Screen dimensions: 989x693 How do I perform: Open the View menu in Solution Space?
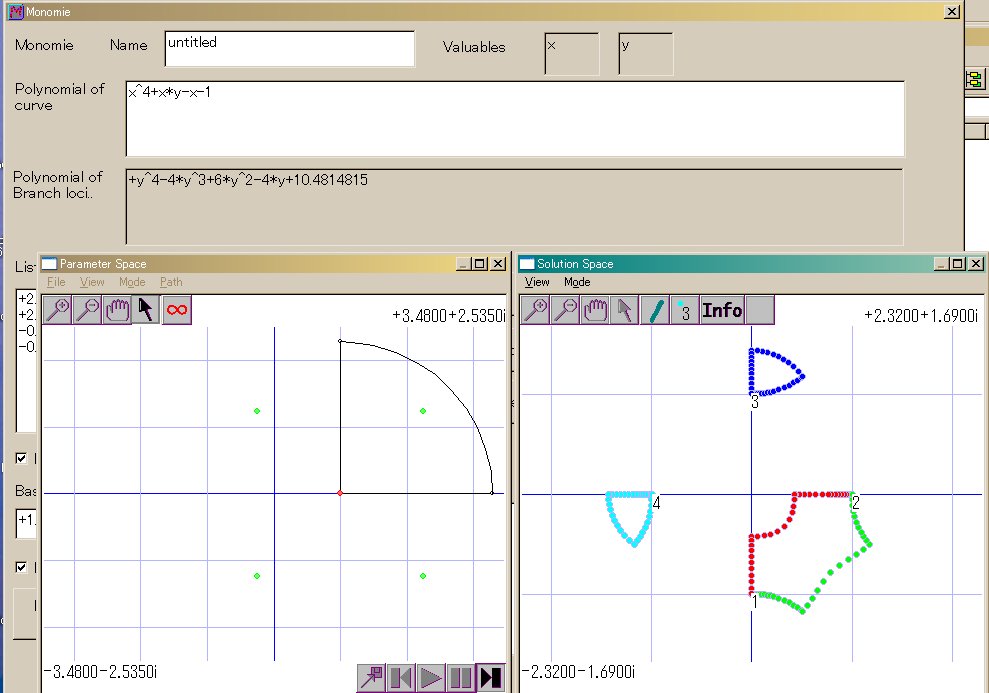point(537,282)
